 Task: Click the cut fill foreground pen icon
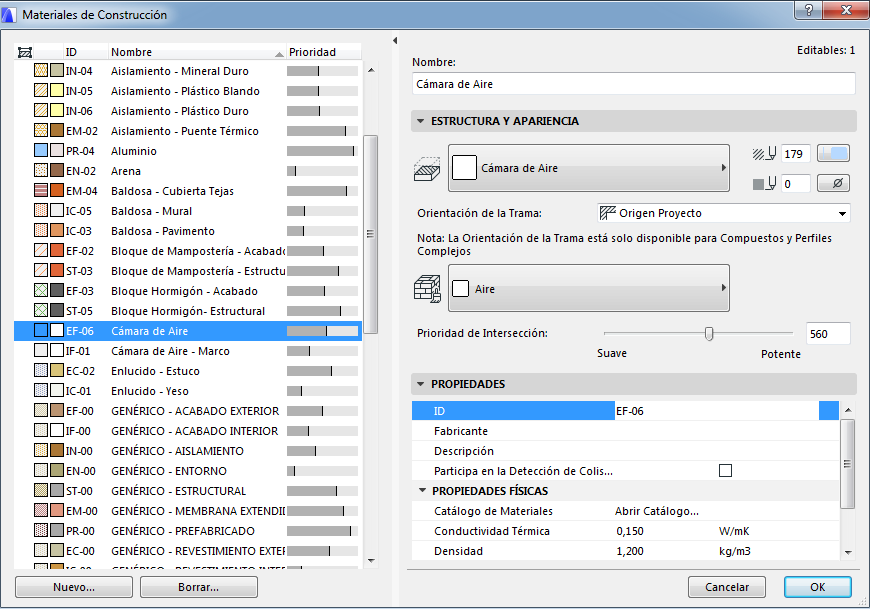pyautogui.click(x=765, y=154)
